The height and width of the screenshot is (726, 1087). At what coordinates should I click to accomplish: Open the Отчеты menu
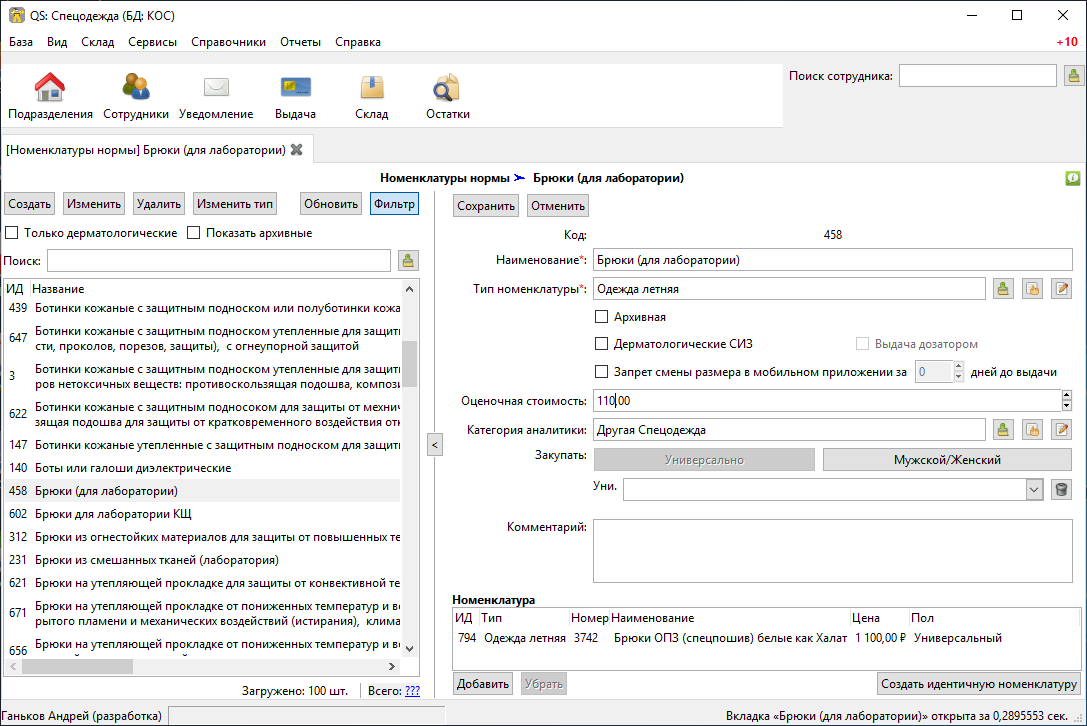pos(300,42)
